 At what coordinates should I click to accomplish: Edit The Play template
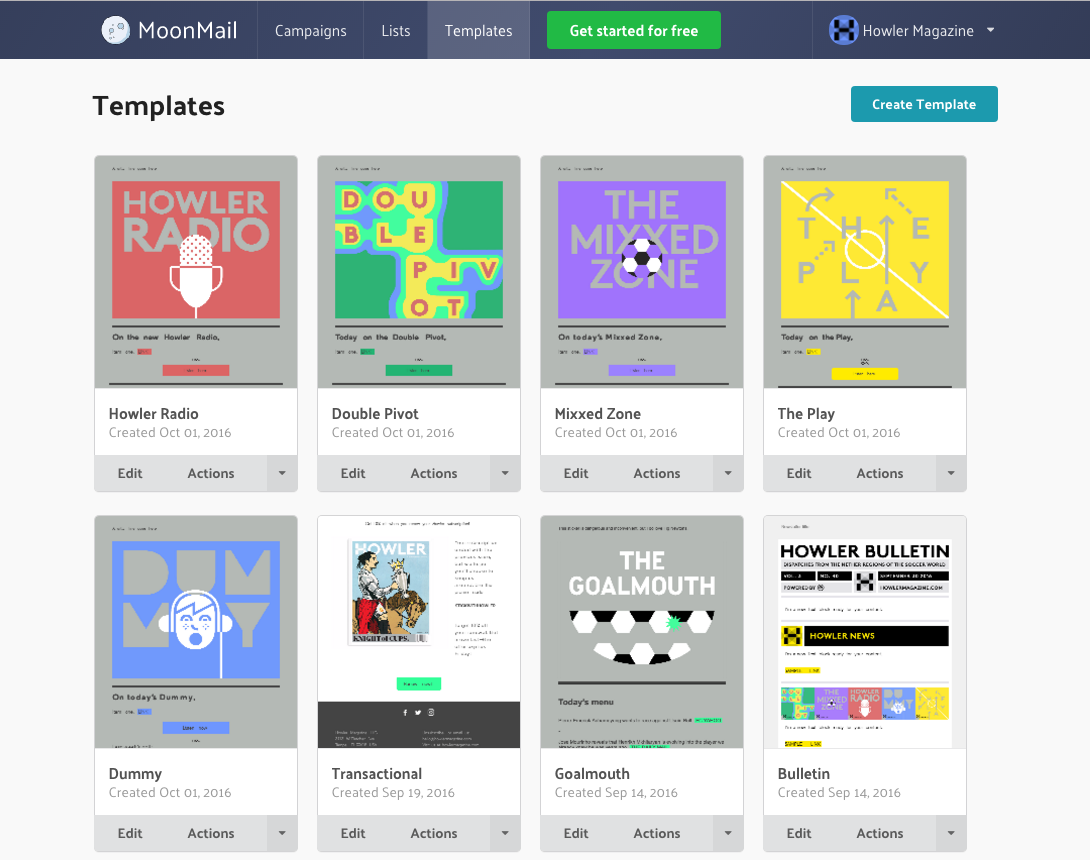tap(799, 473)
